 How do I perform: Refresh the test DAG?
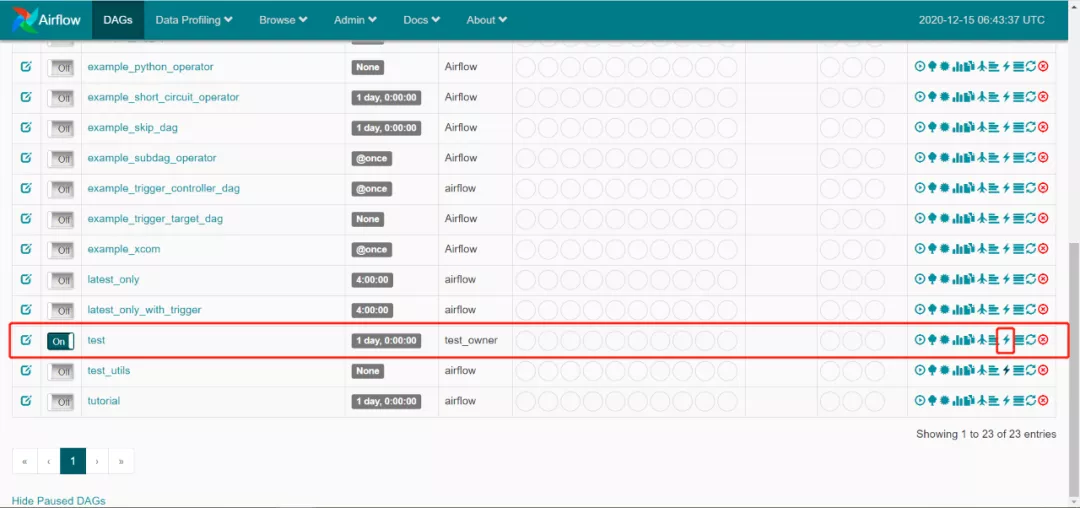click(1031, 339)
